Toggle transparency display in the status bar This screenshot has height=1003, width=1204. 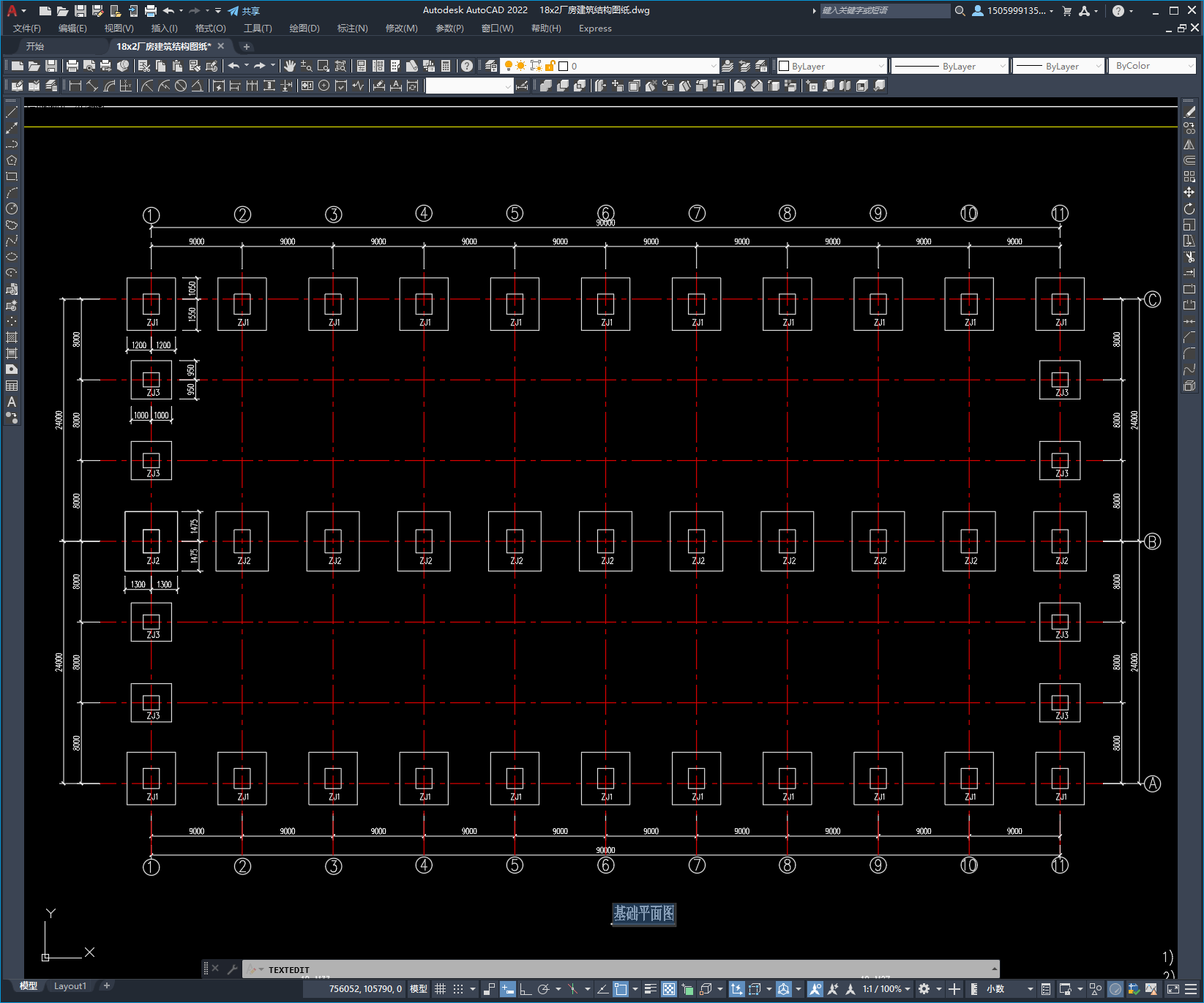(669, 989)
